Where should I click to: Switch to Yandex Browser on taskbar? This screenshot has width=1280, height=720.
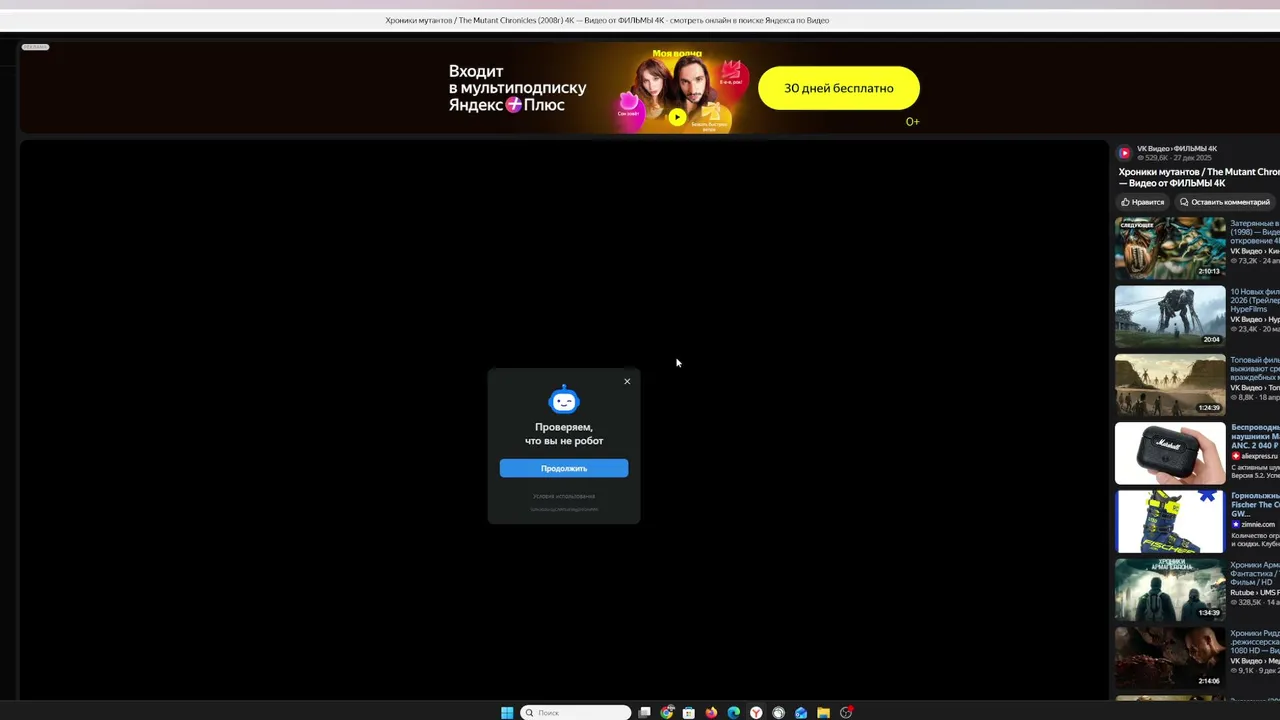pyautogui.click(x=756, y=713)
